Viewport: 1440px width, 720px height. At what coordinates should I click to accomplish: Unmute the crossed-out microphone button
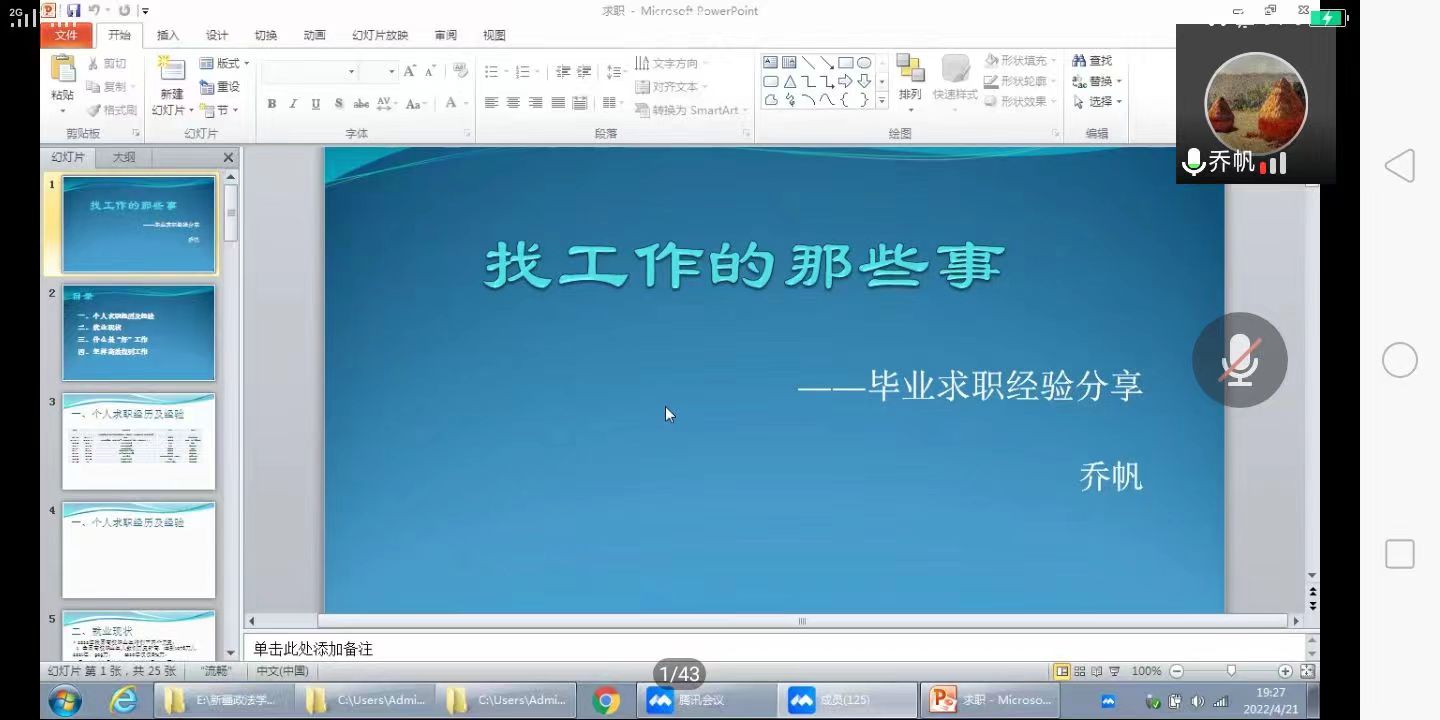(x=1240, y=360)
